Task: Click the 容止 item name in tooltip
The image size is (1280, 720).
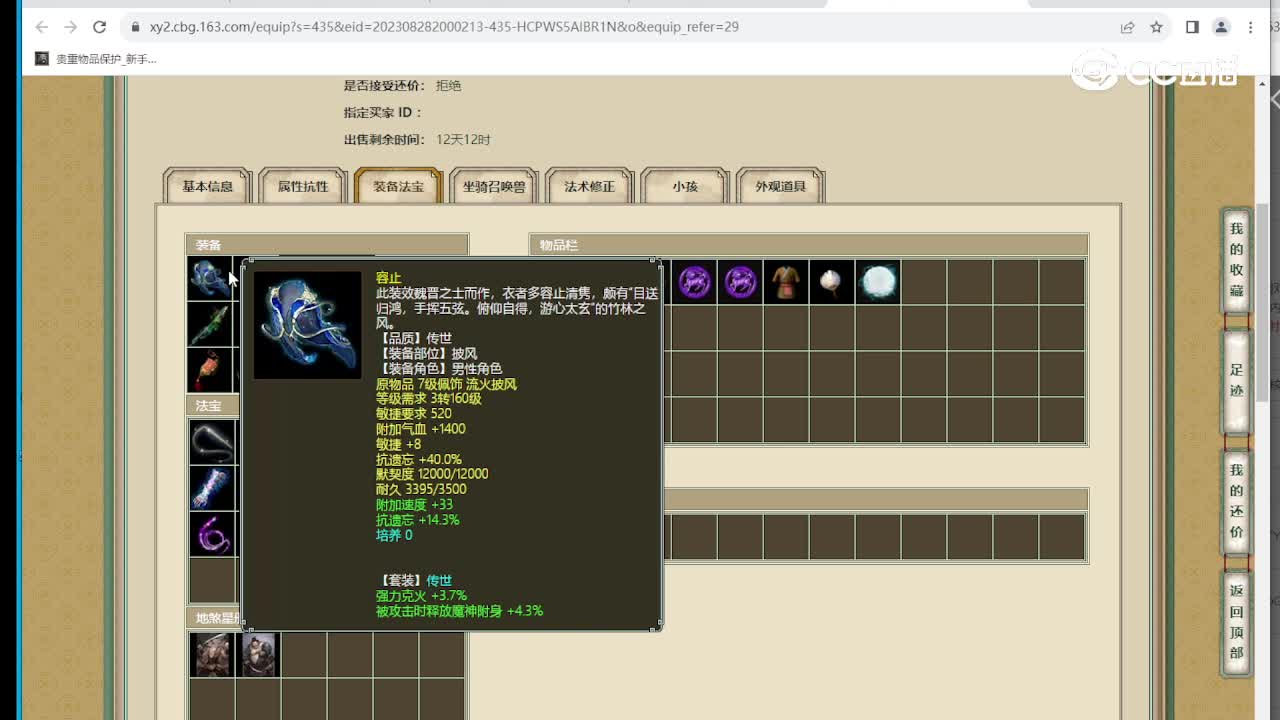Action: click(388, 278)
